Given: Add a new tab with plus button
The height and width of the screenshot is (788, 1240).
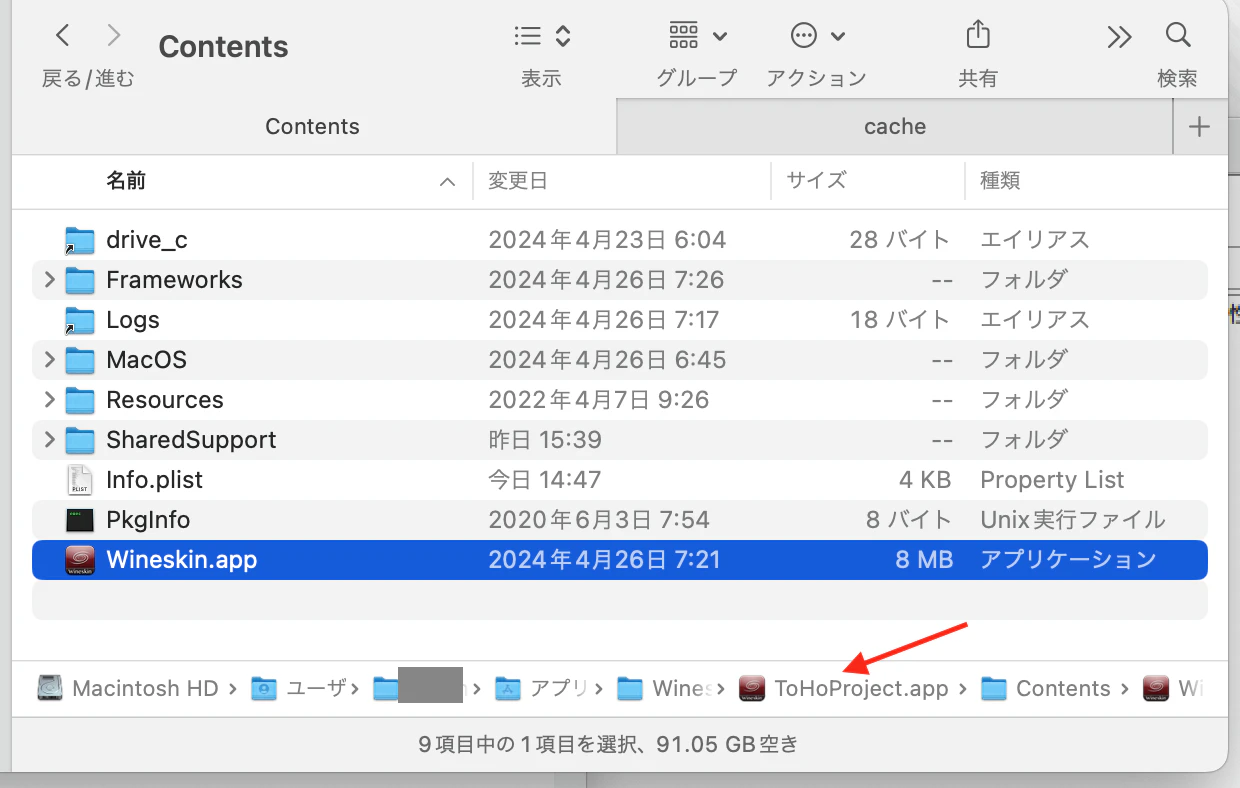Looking at the screenshot, I should point(1199,127).
